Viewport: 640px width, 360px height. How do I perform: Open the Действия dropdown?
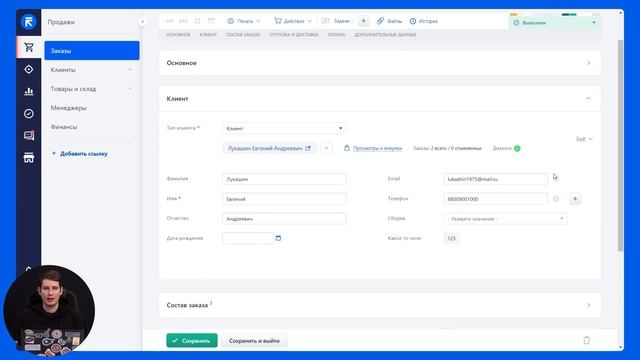coord(293,21)
